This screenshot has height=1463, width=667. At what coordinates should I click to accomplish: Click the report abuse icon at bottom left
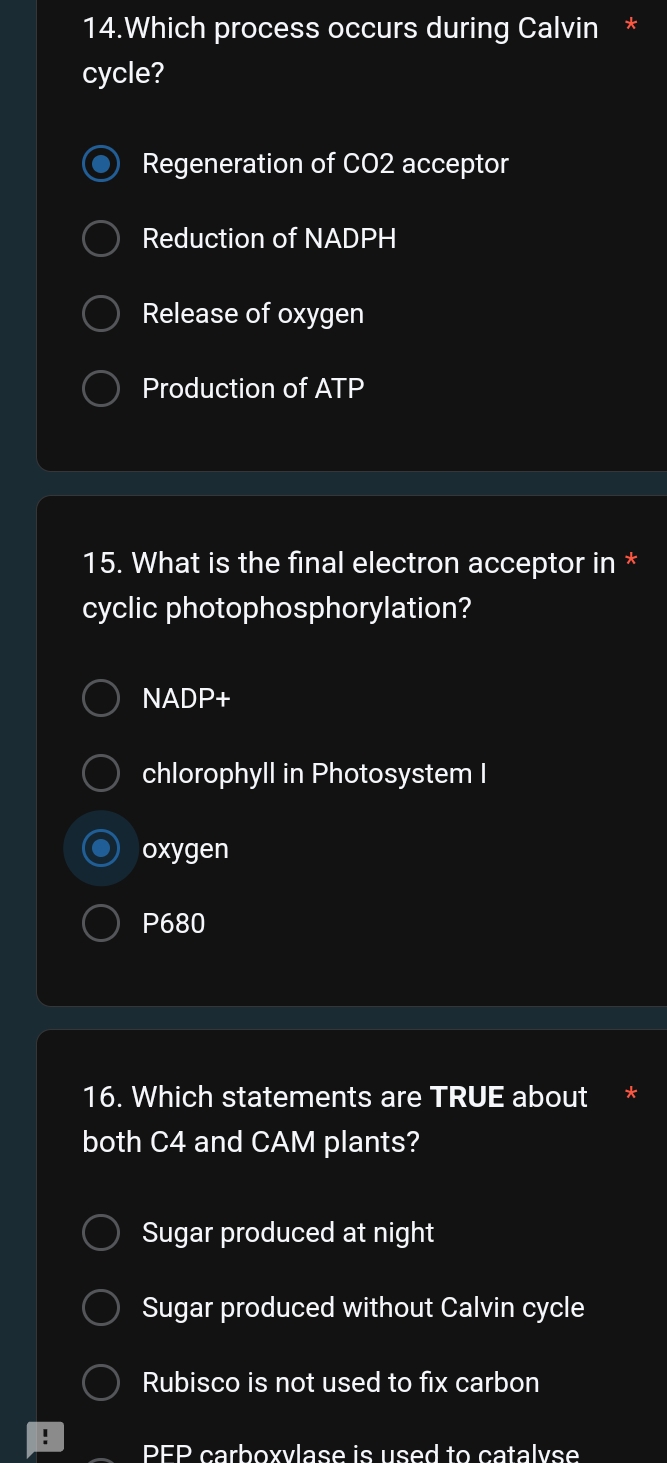(x=45, y=1438)
